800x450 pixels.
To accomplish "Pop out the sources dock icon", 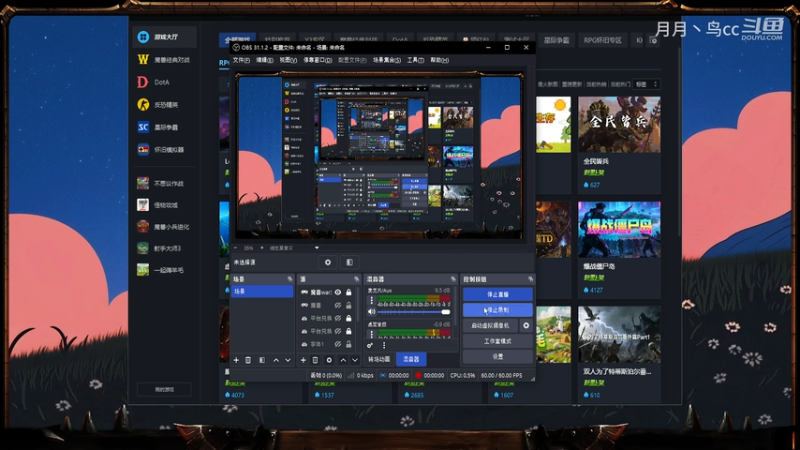I will pyautogui.click(x=356, y=279).
